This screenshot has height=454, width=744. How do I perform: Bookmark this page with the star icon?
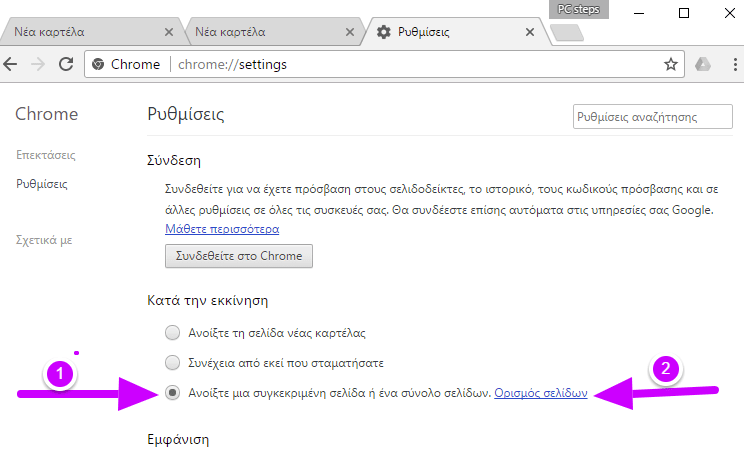(670, 64)
